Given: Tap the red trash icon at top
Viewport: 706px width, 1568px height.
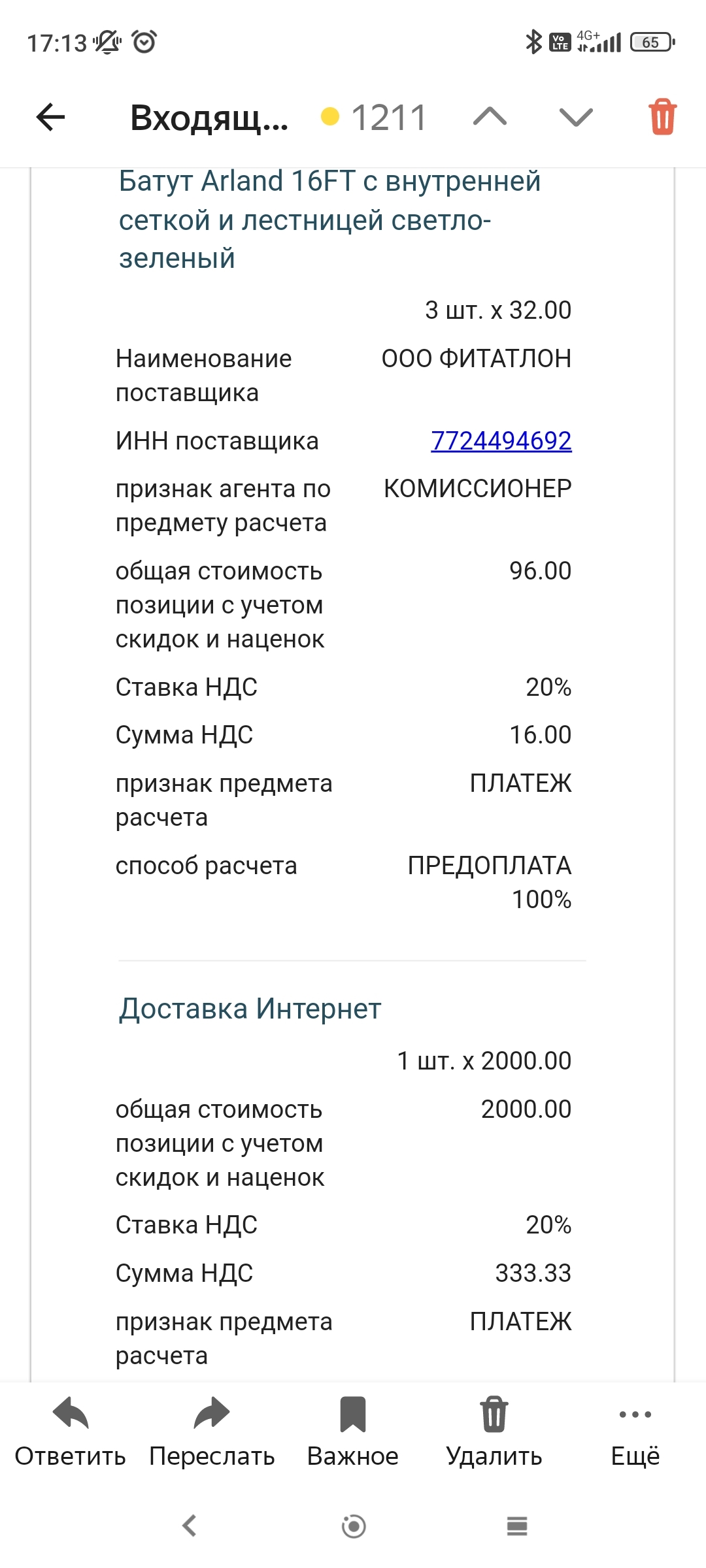Looking at the screenshot, I should [x=662, y=118].
